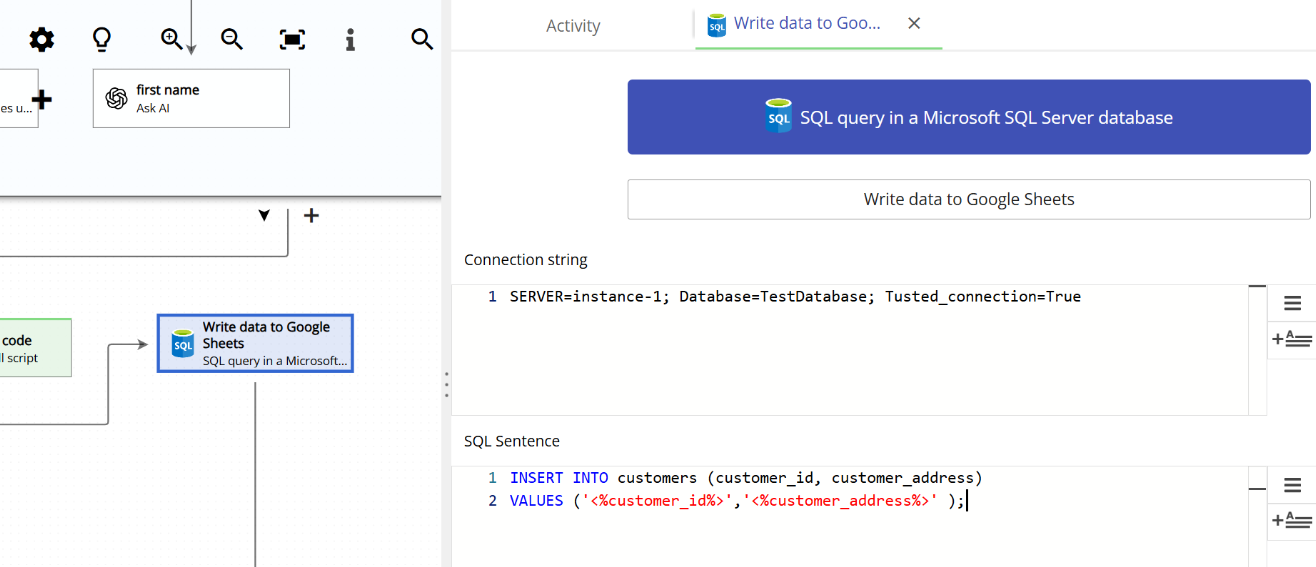Image resolution: width=1316 pixels, height=567 pixels.
Task: Click SQL query in Microsoft SQL Server button
Action: (x=969, y=117)
